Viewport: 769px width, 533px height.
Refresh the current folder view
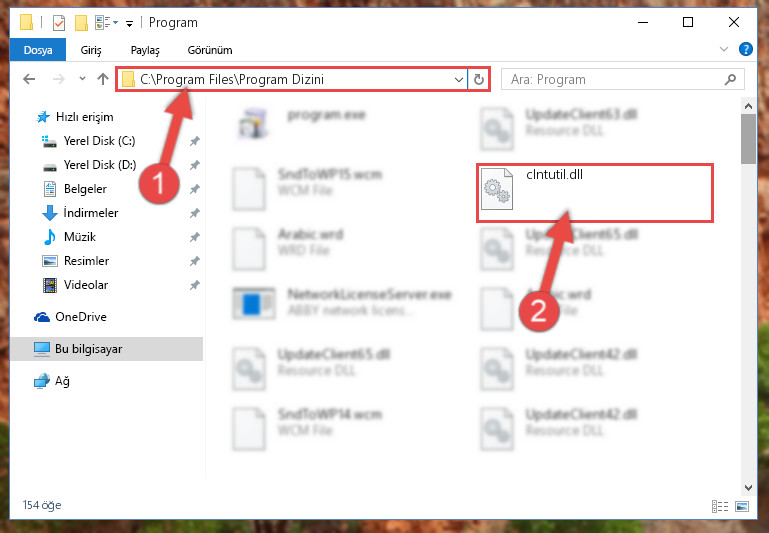(x=479, y=79)
